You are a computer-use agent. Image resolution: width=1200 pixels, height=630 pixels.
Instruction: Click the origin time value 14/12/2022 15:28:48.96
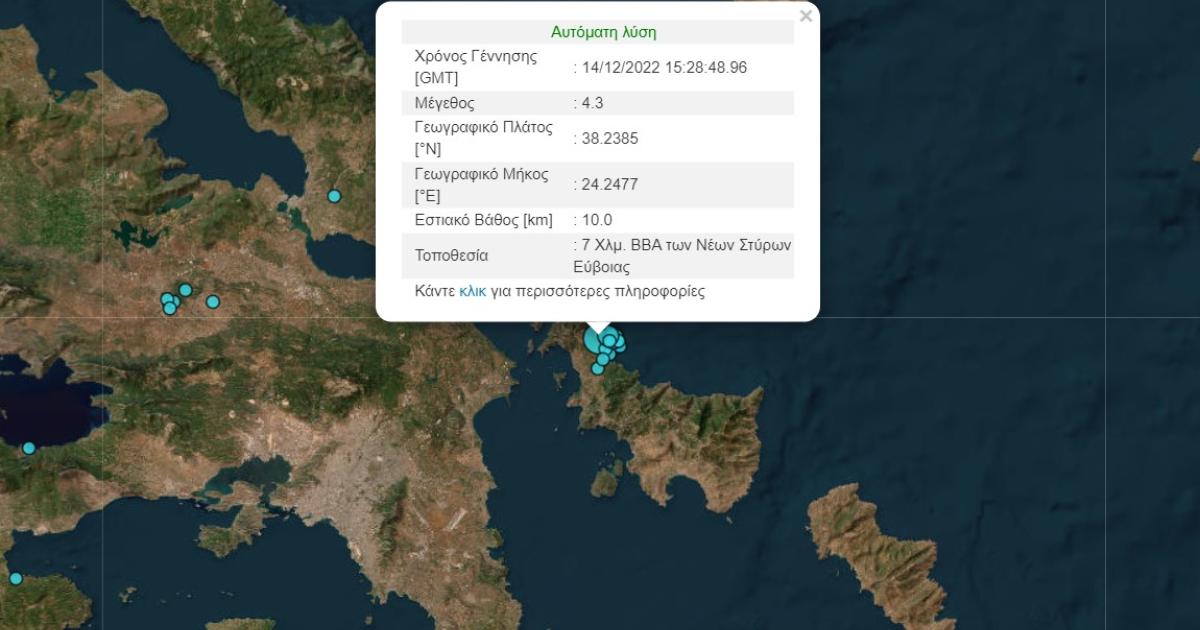click(x=663, y=68)
